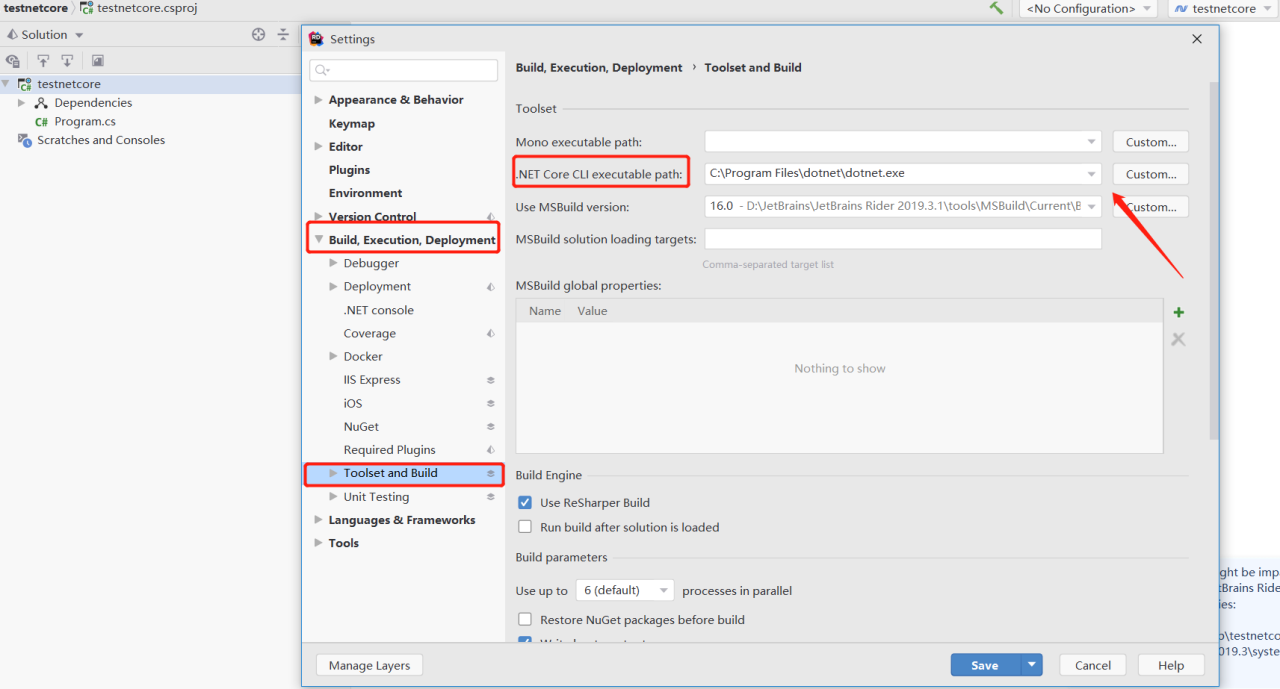Click the Help button

1170,664
